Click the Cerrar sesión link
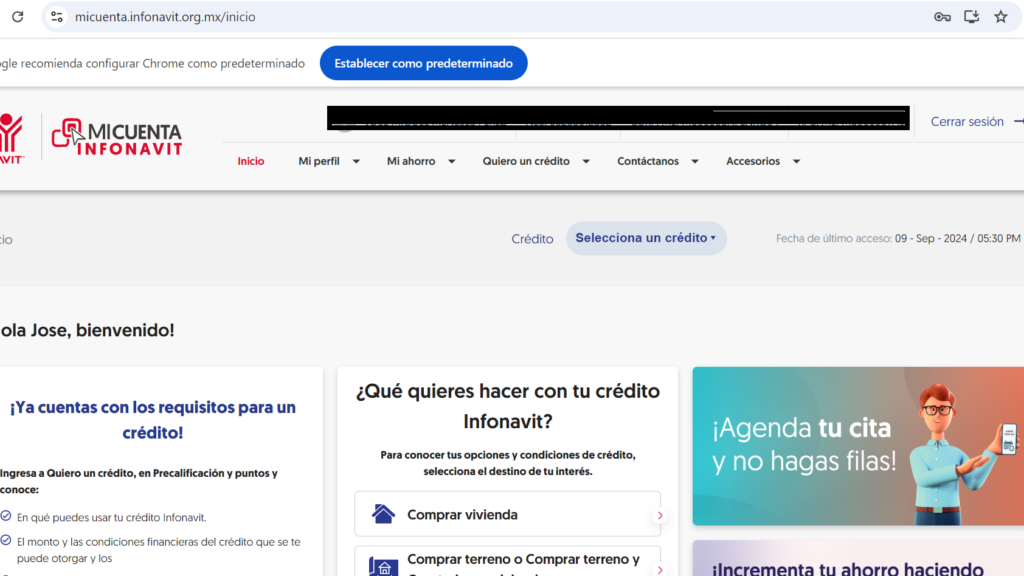 (967, 121)
